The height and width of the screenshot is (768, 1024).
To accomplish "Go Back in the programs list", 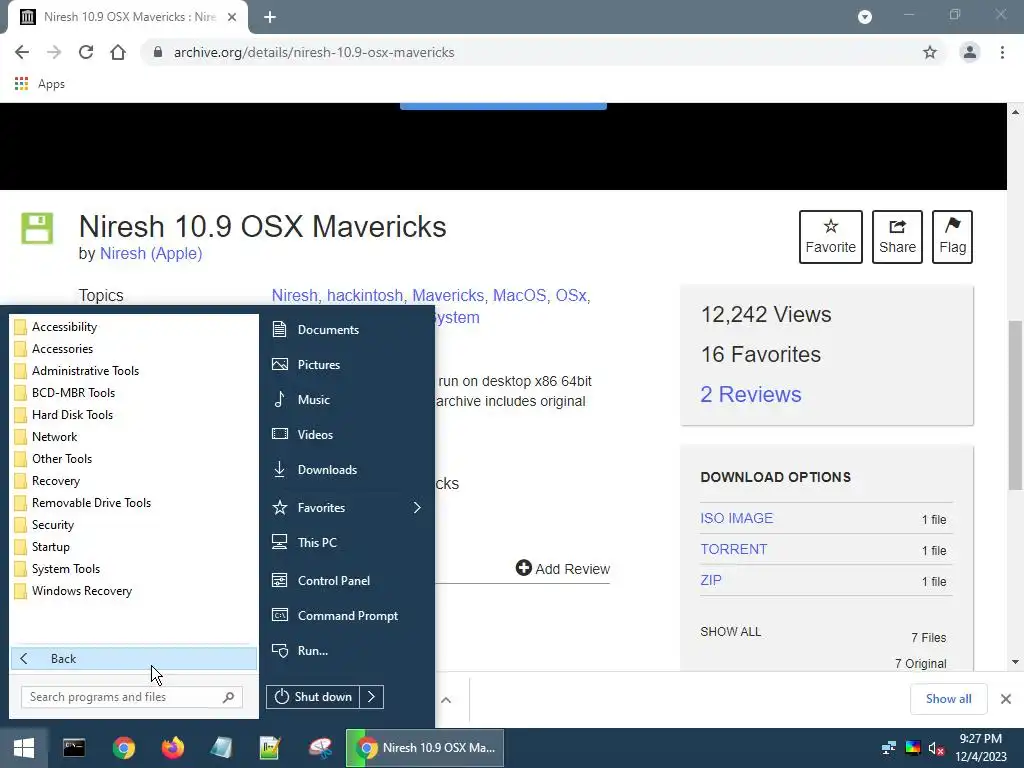I will pyautogui.click(x=134, y=658).
